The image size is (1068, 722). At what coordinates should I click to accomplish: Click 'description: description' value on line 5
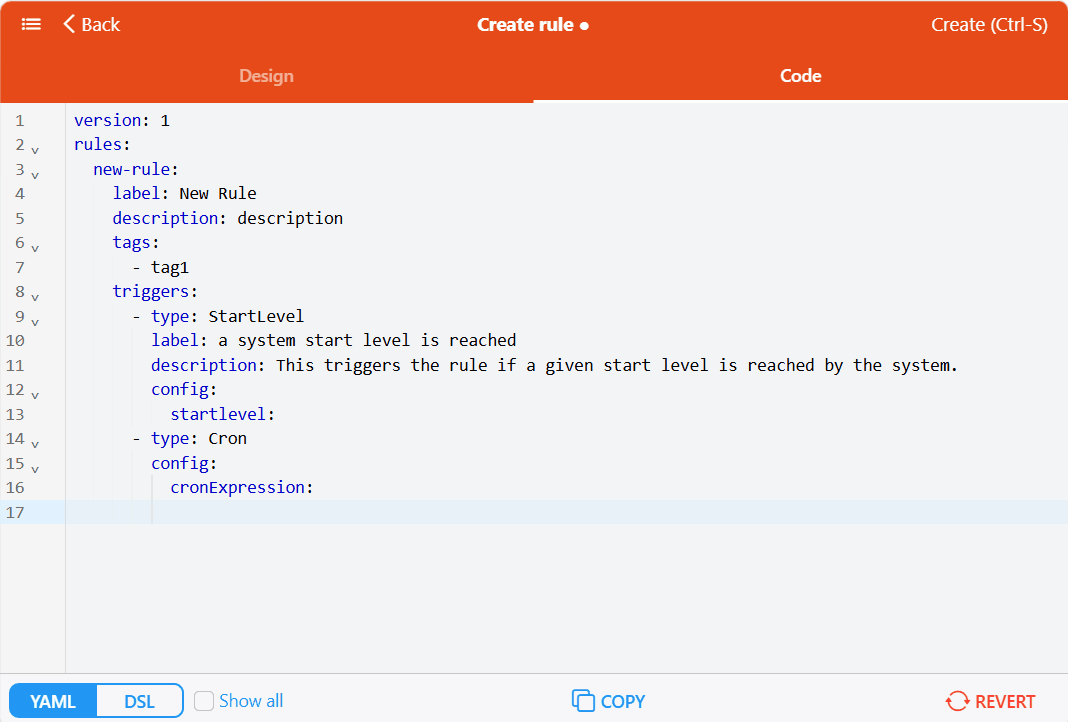(x=290, y=219)
